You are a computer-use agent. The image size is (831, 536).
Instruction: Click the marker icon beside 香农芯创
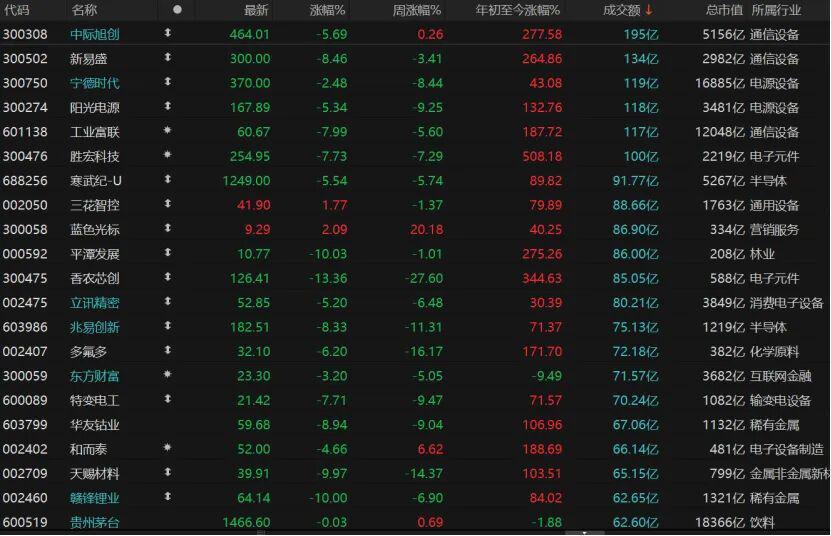click(167, 278)
